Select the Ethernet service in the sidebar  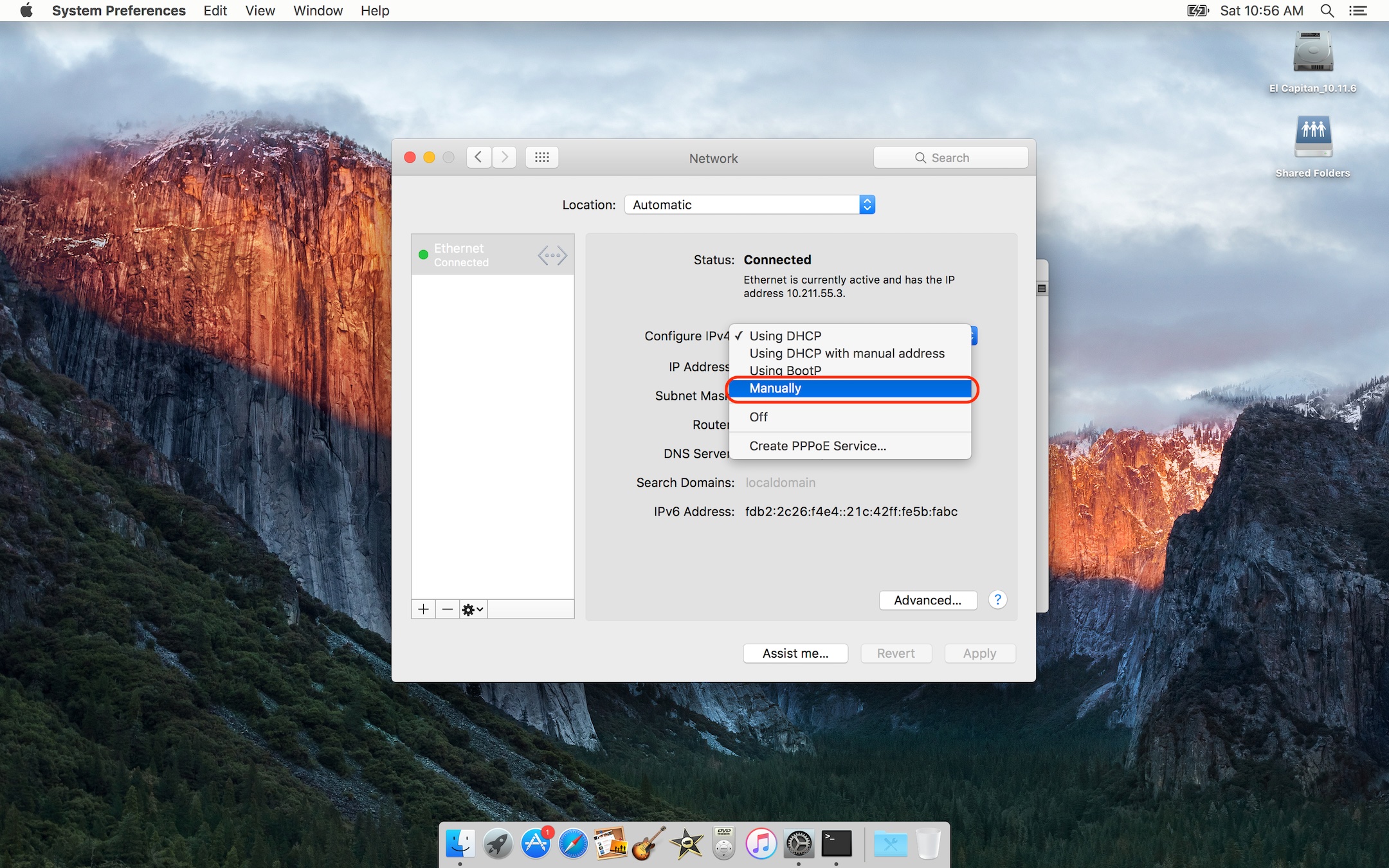click(493, 255)
